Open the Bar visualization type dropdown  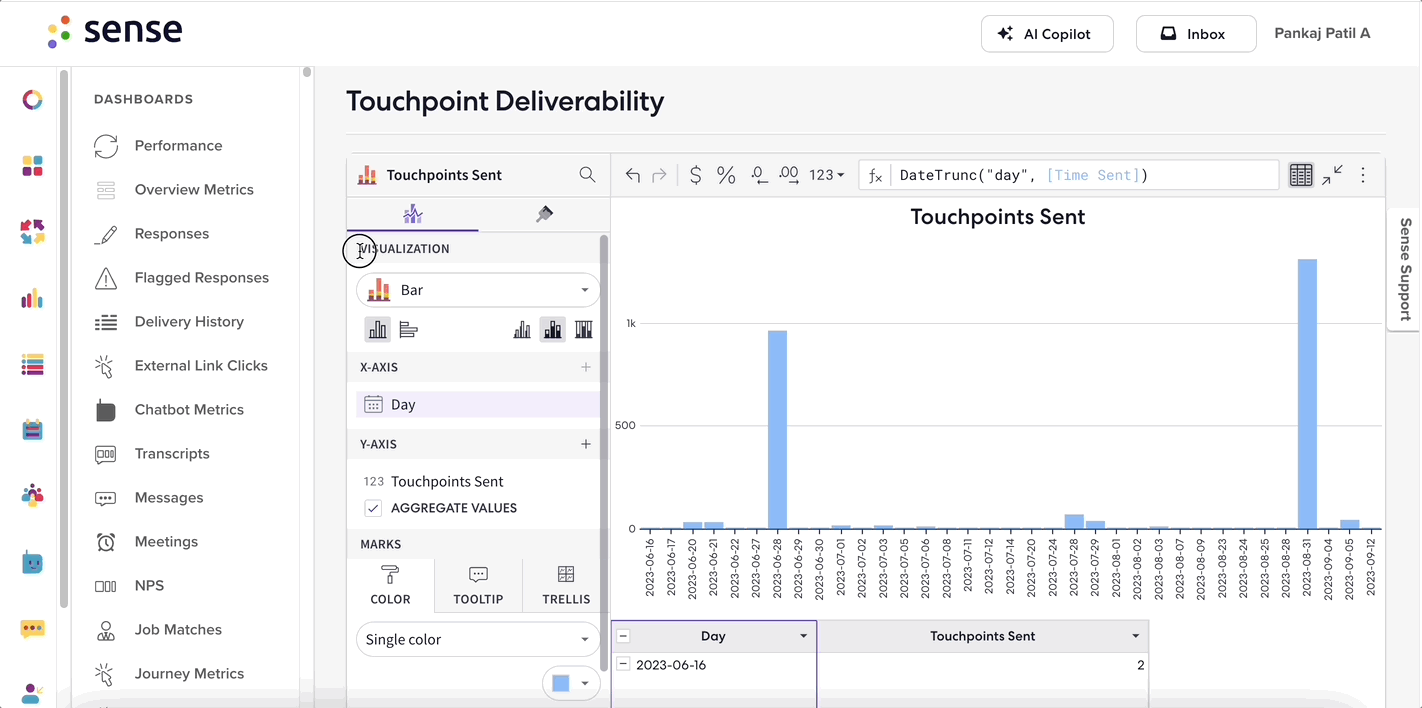(478, 290)
